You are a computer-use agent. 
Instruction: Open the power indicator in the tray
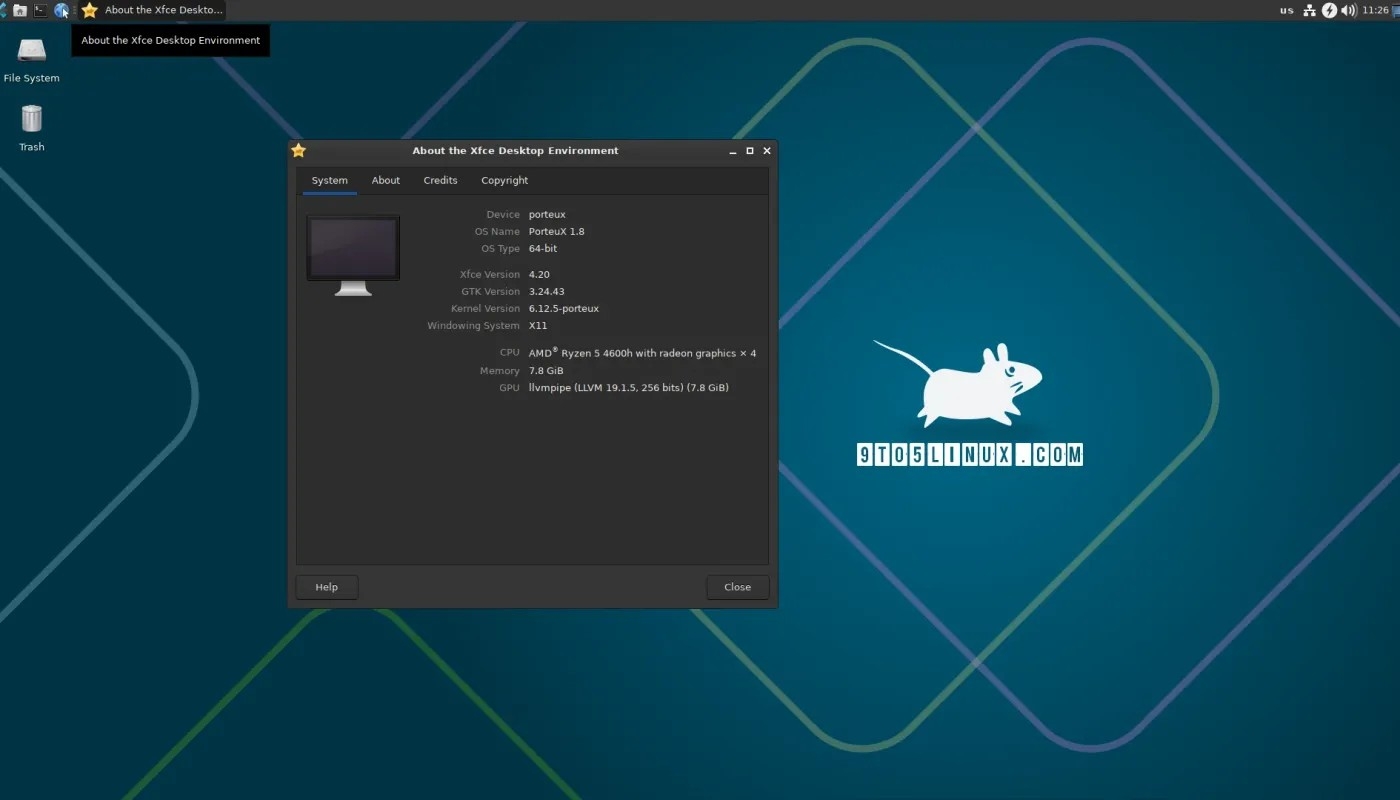1329,10
